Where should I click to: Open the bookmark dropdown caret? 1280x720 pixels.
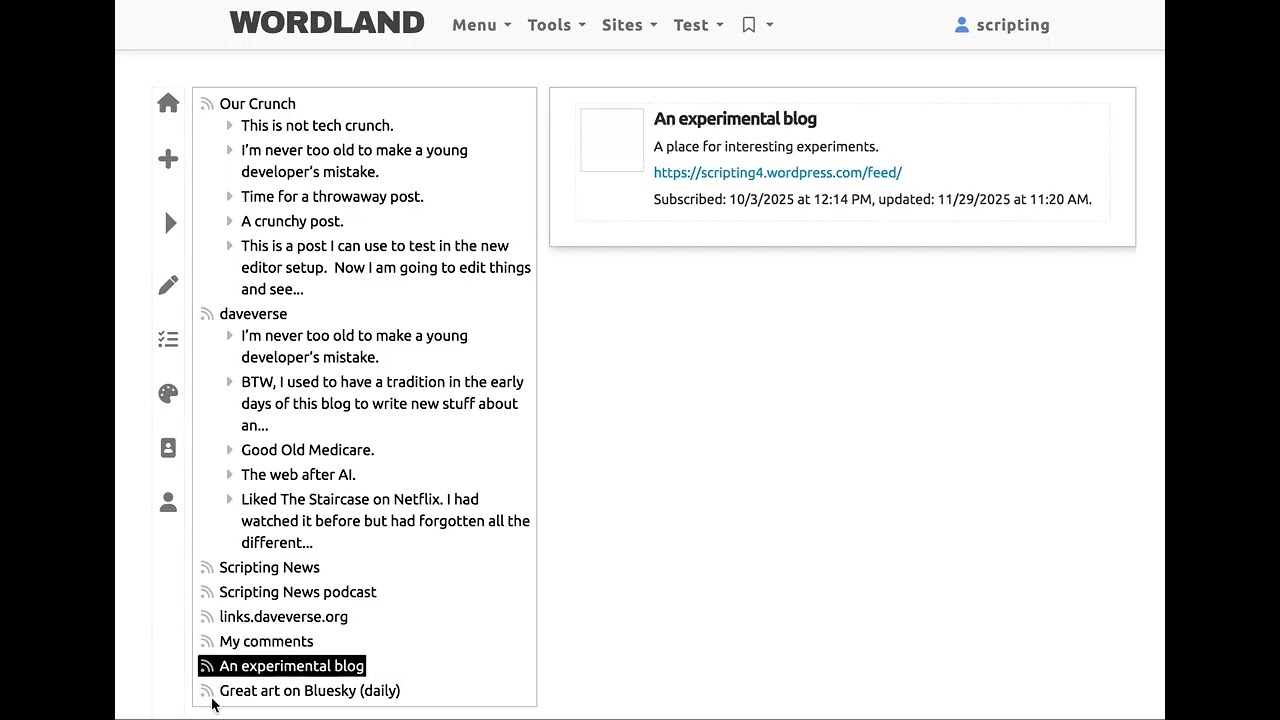[x=770, y=25]
